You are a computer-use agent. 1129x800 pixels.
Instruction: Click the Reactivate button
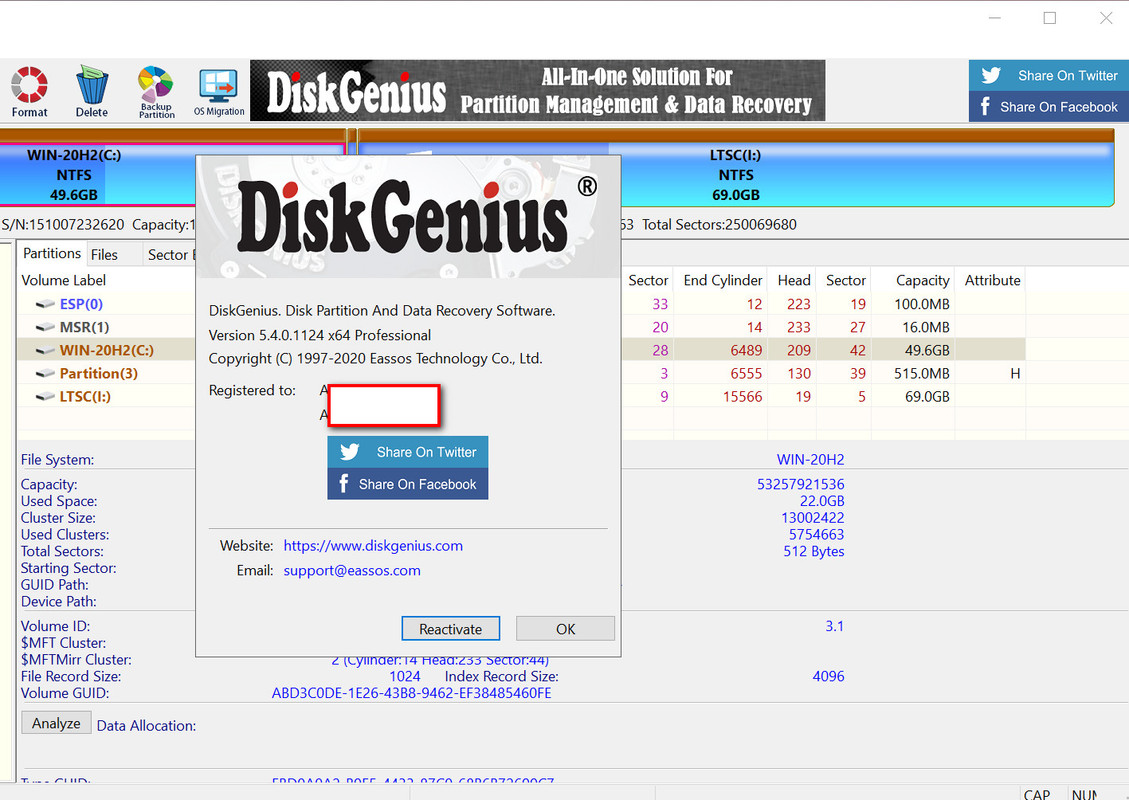[451, 629]
